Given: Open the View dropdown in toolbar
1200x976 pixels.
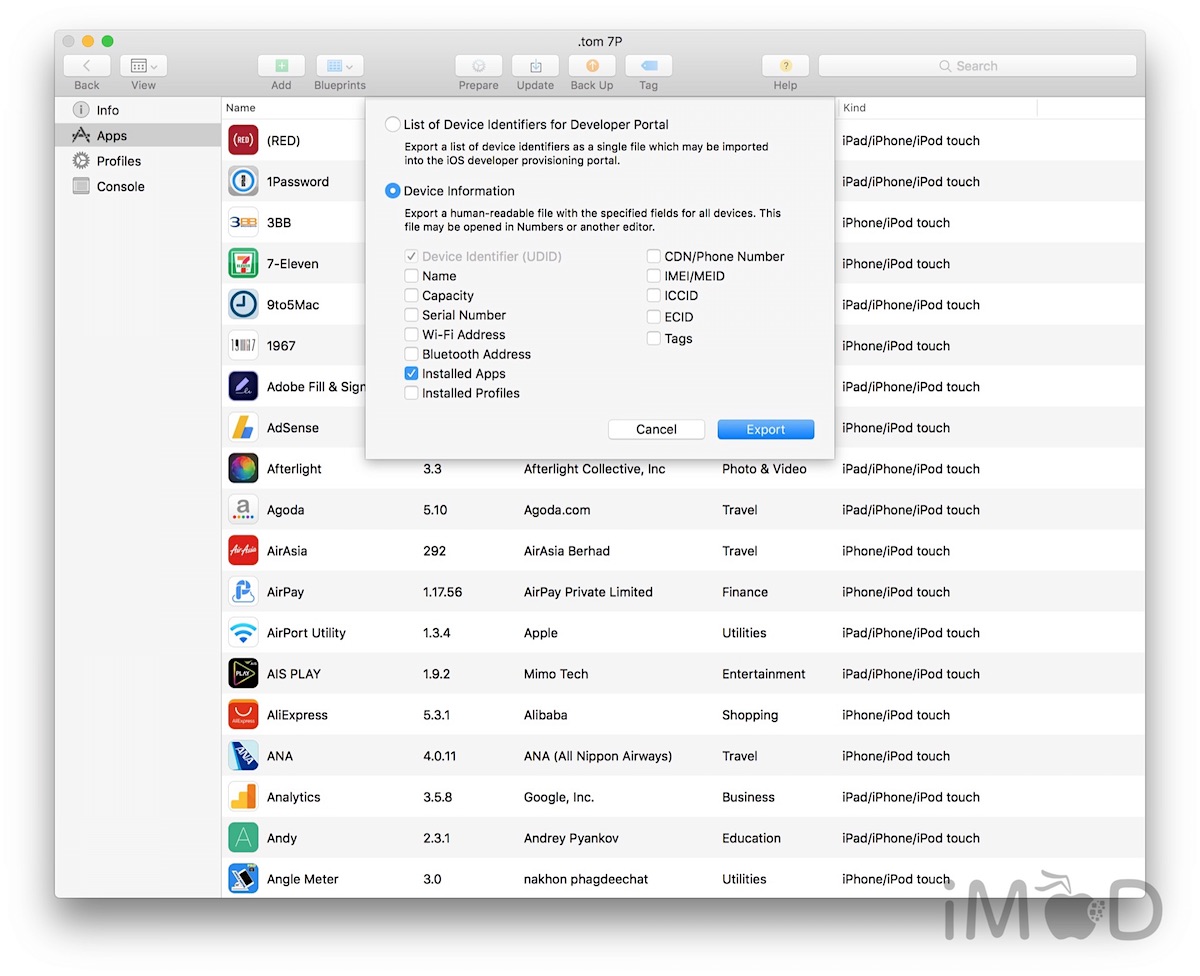Looking at the screenshot, I should [x=143, y=66].
